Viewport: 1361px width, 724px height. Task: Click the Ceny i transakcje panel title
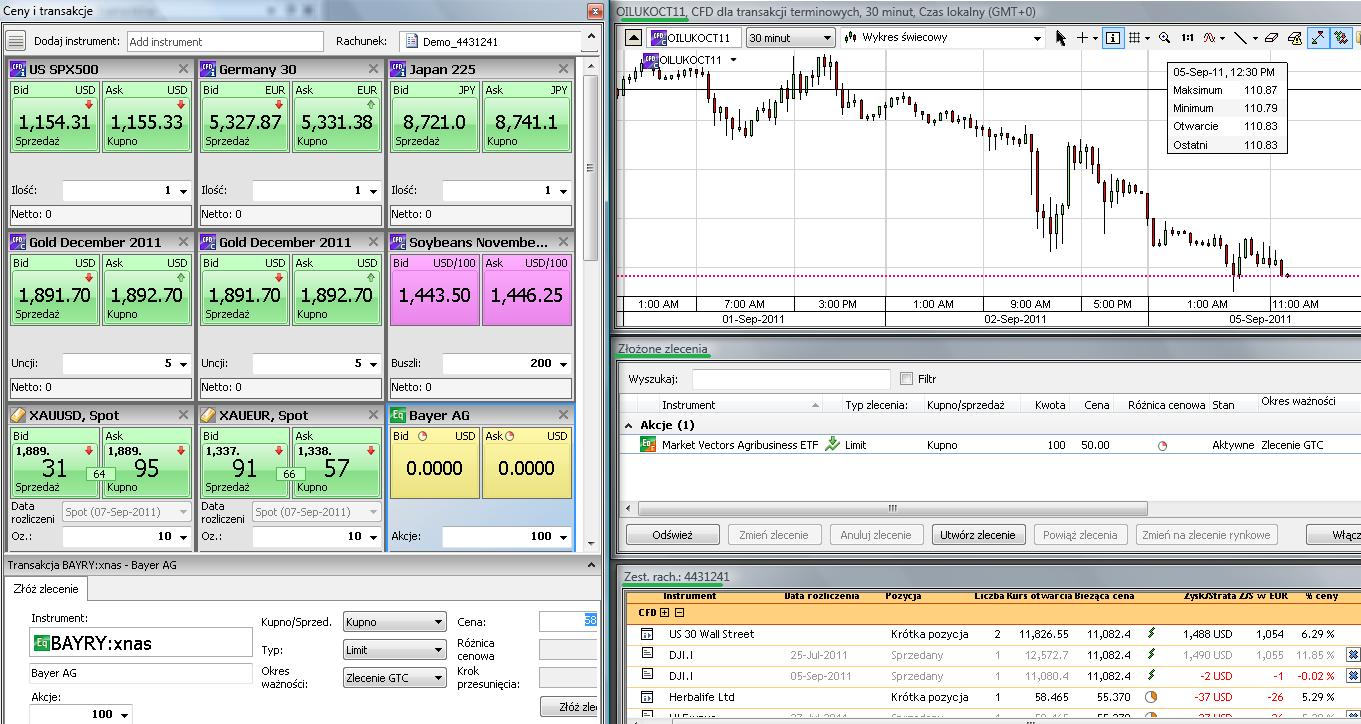pyautogui.click(x=50, y=11)
